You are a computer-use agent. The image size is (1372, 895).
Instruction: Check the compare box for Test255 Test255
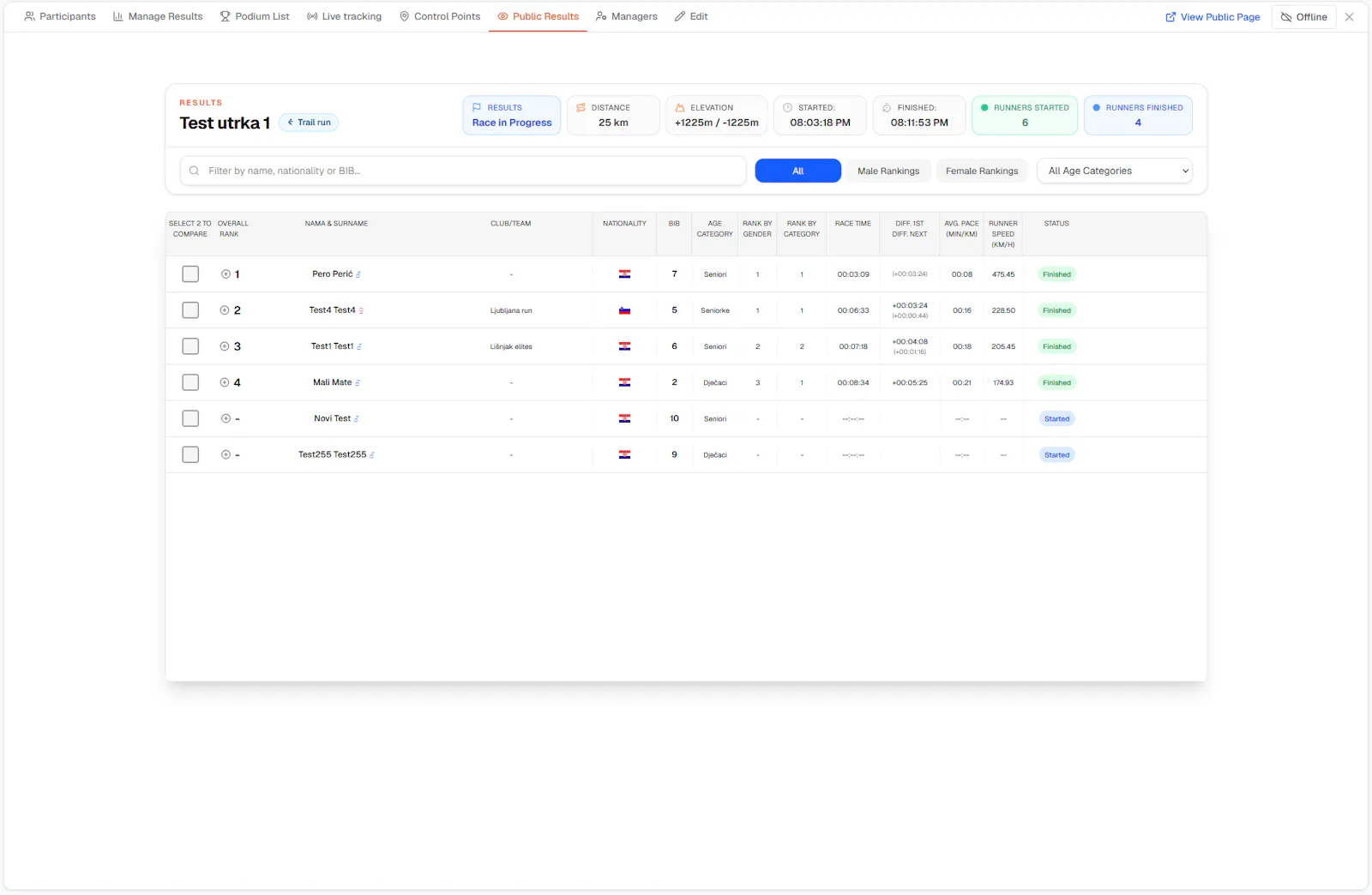(x=190, y=454)
